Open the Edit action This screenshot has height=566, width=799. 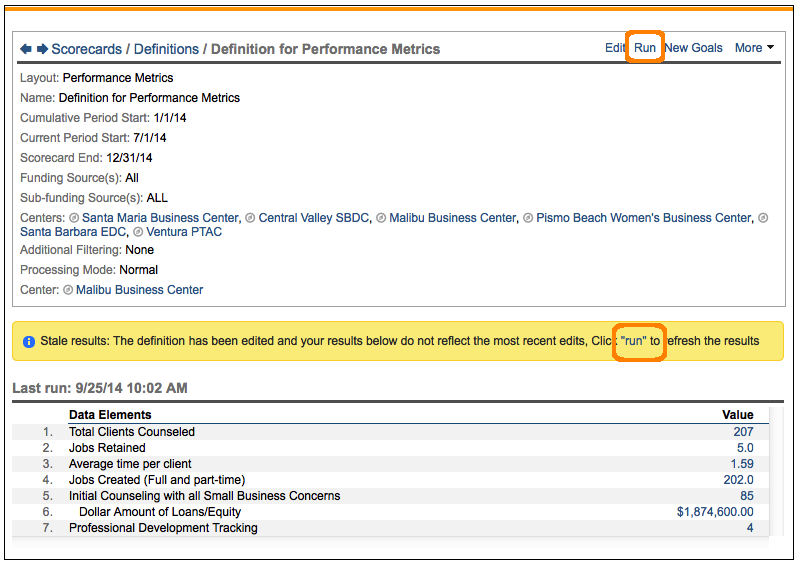[x=615, y=48]
